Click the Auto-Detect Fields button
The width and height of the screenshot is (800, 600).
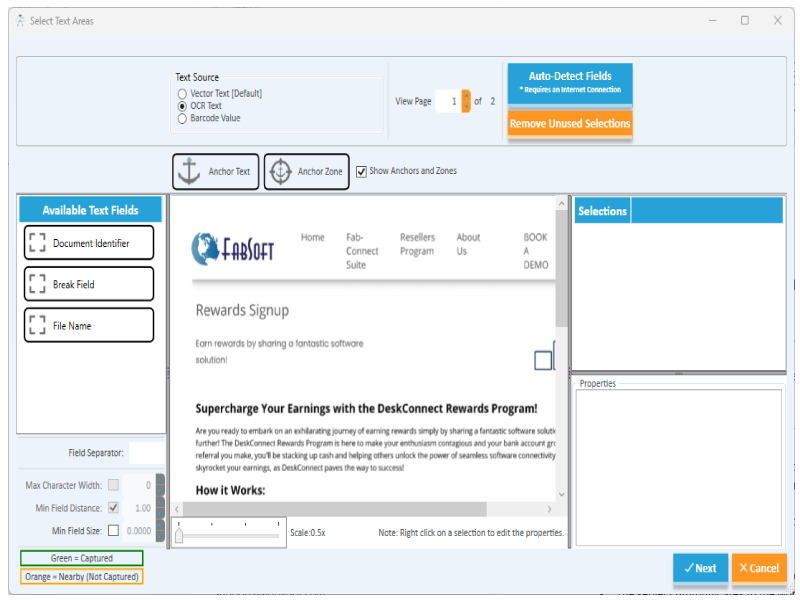[x=569, y=81]
